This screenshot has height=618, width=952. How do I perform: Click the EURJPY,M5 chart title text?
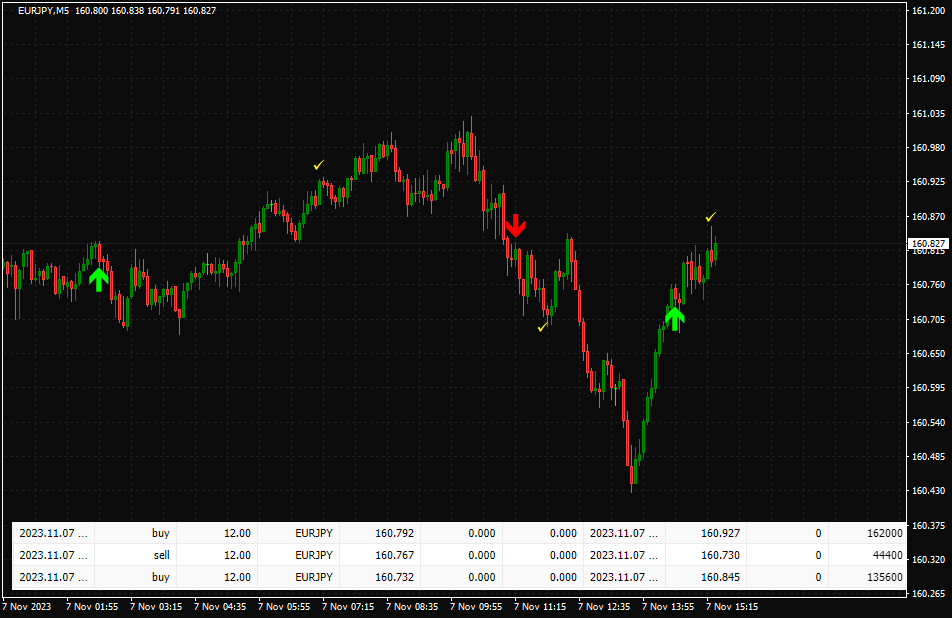tap(43, 10)
